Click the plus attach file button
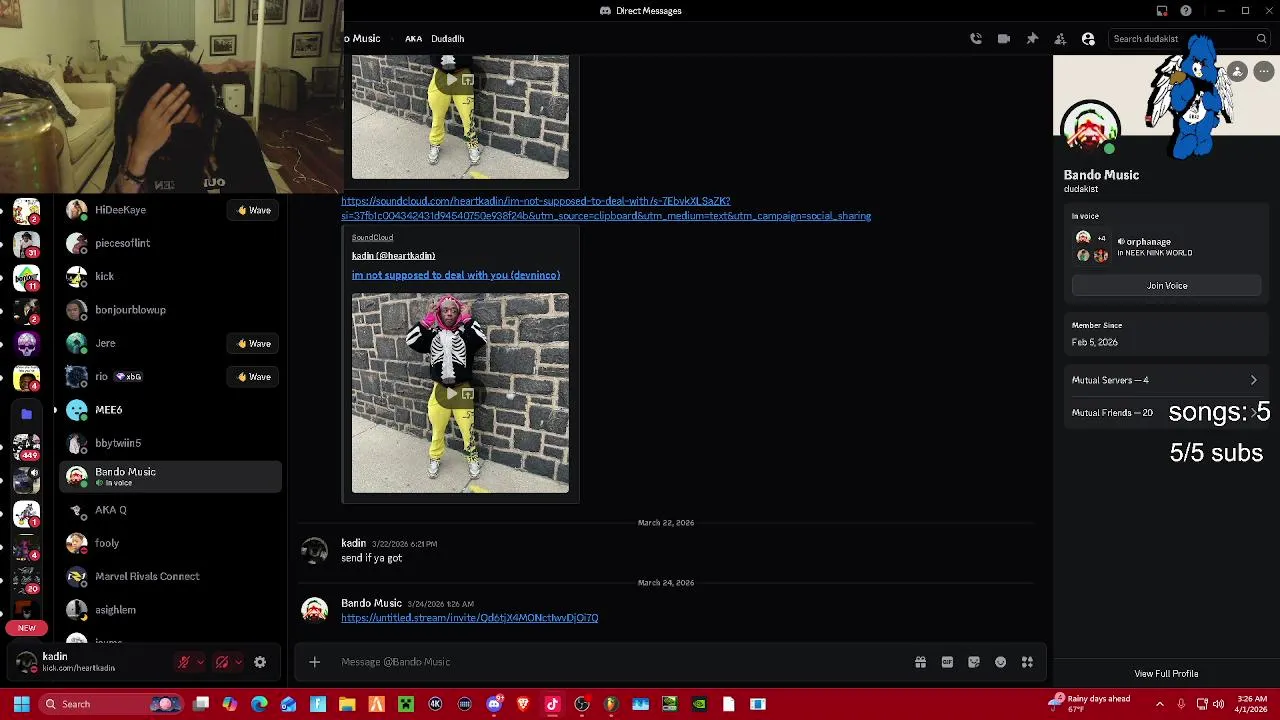Image resolution: width=1280 pixels, height=720 pixels. pyautogui.click(x=314, y=662)
